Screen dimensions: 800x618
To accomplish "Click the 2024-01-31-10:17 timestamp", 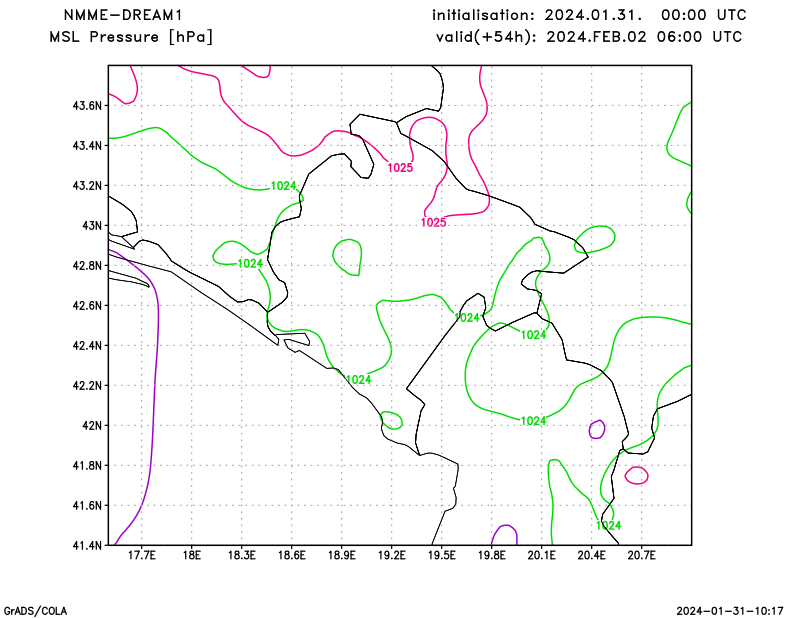I will [730, 611].
